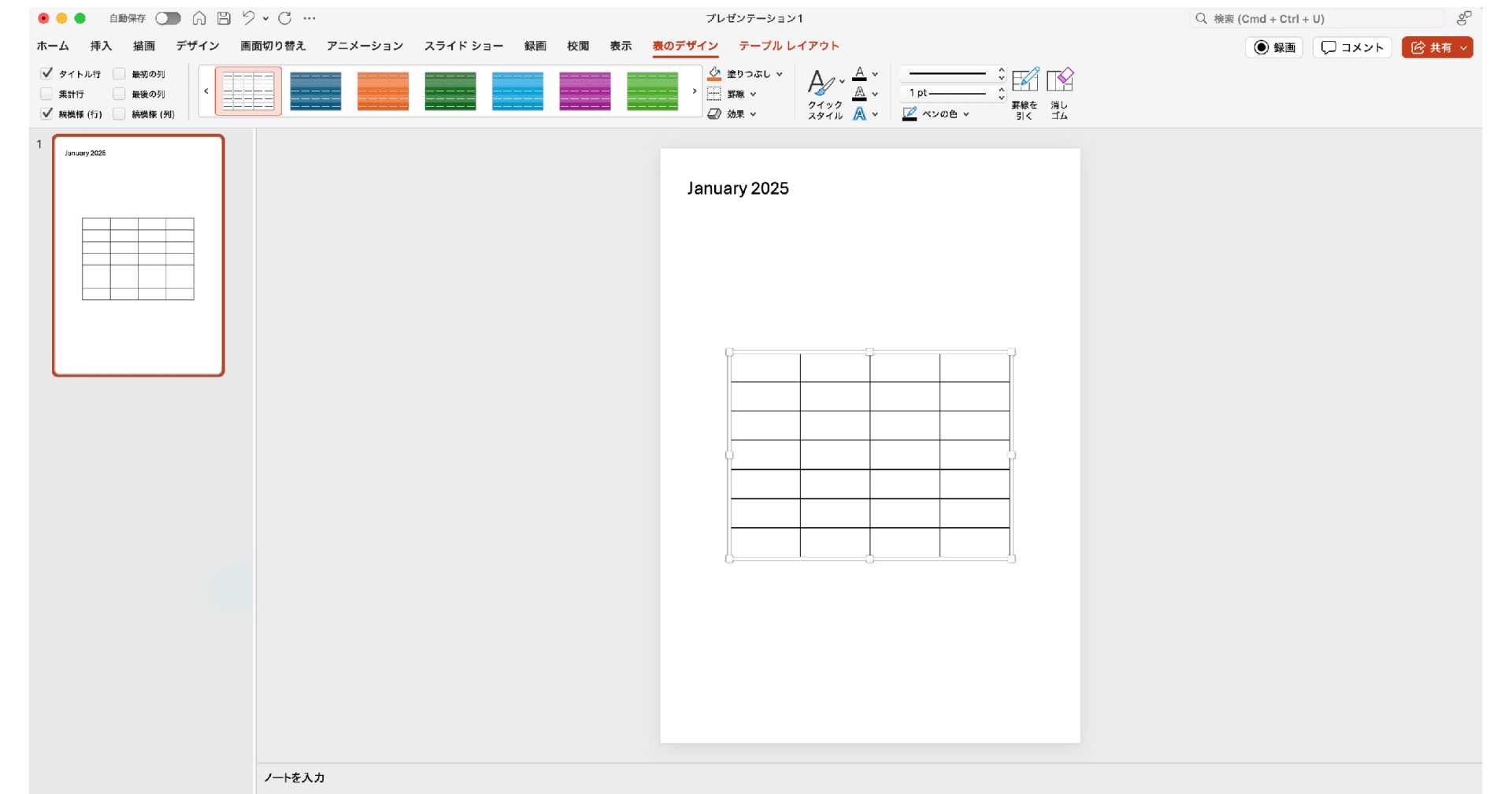Click the undo arrow icon
Viewport: 1512px width, 794px height.
pyautogui.click(x=249, y=18)
